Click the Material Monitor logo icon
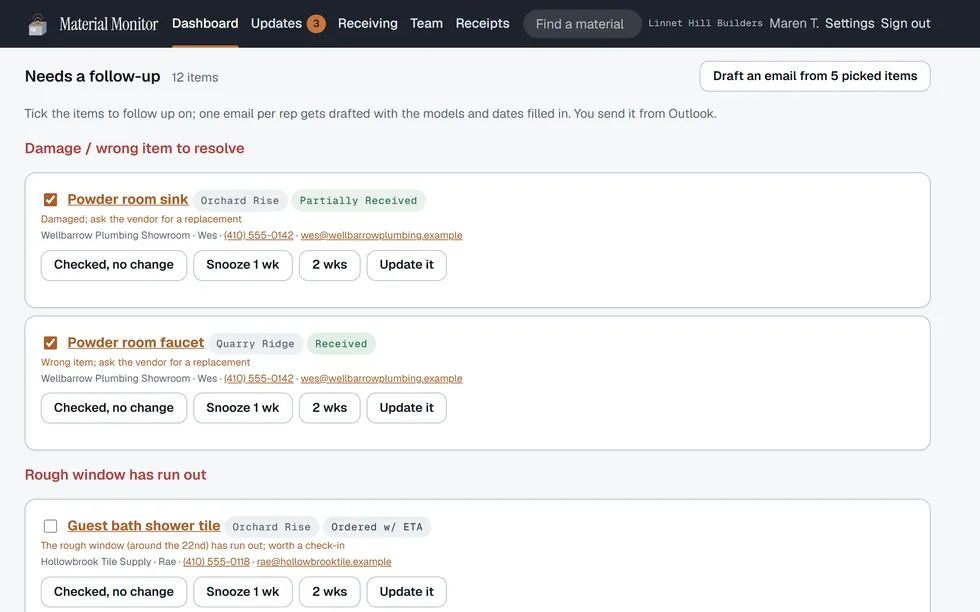 point(38,24)
